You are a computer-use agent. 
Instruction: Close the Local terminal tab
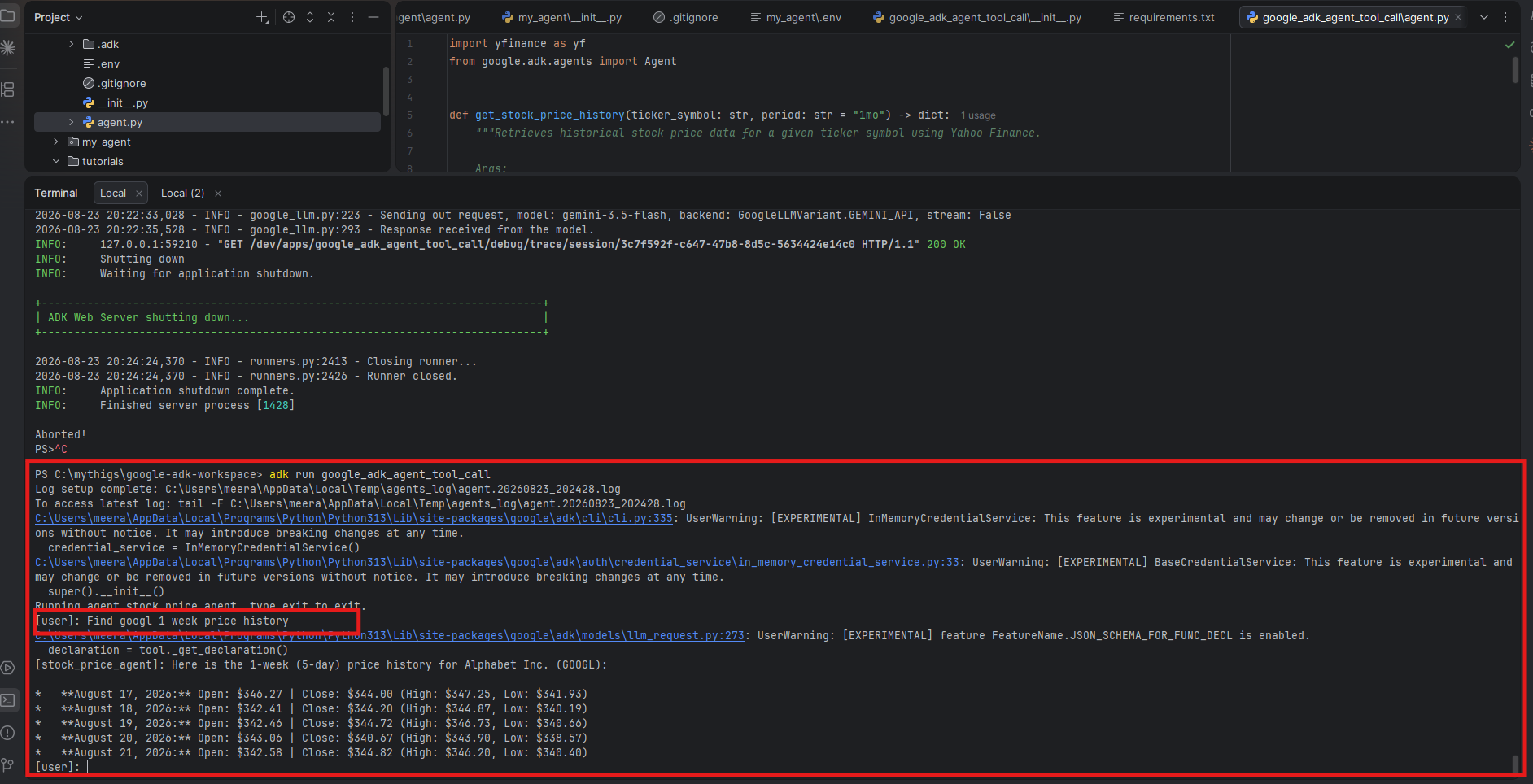139,194
